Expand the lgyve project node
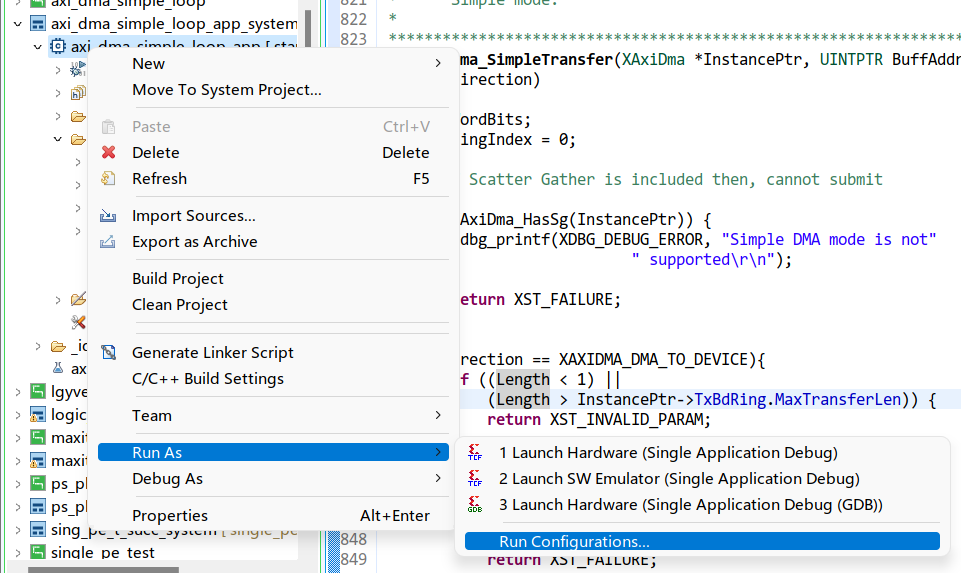The image size is (961, 573). (18, 392)
